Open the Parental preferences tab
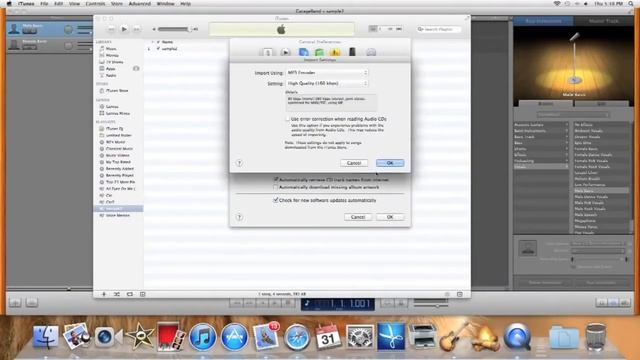The height and width of the screenshot is (360, 640). pyautogui.click(x=335, y=52)
